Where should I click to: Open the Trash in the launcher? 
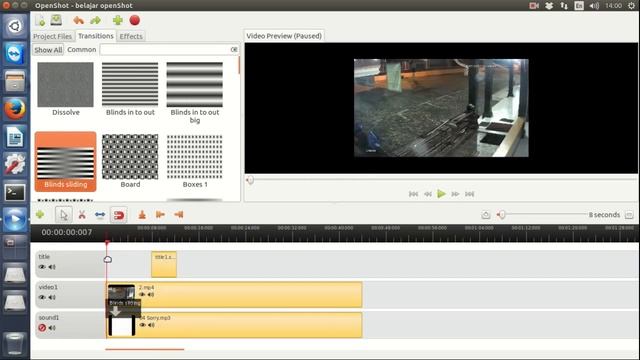[15, 343]
